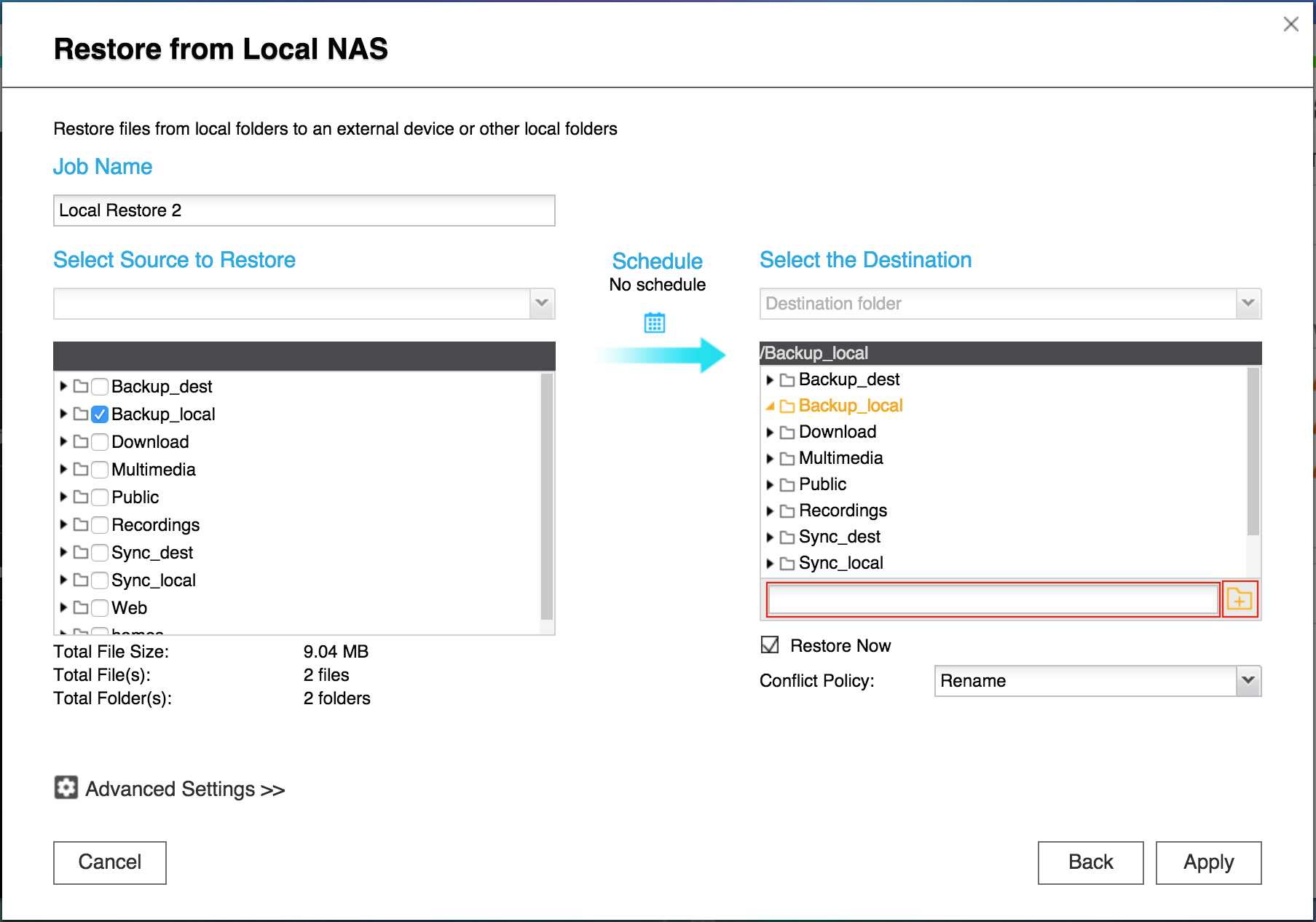This screenshot has height=922, width=1316.
Task: Click the Advanced Settings gear icon
Action: point(66,787)
